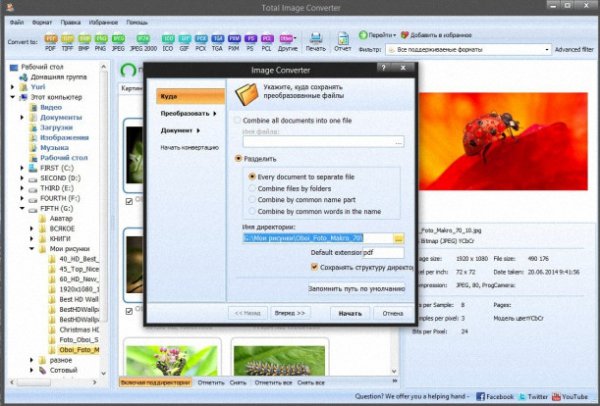Viewport: 600px width, 406px height.
Task: Choose Combine files by folders option
Action: pyautogui.click(x=252, y=188)
